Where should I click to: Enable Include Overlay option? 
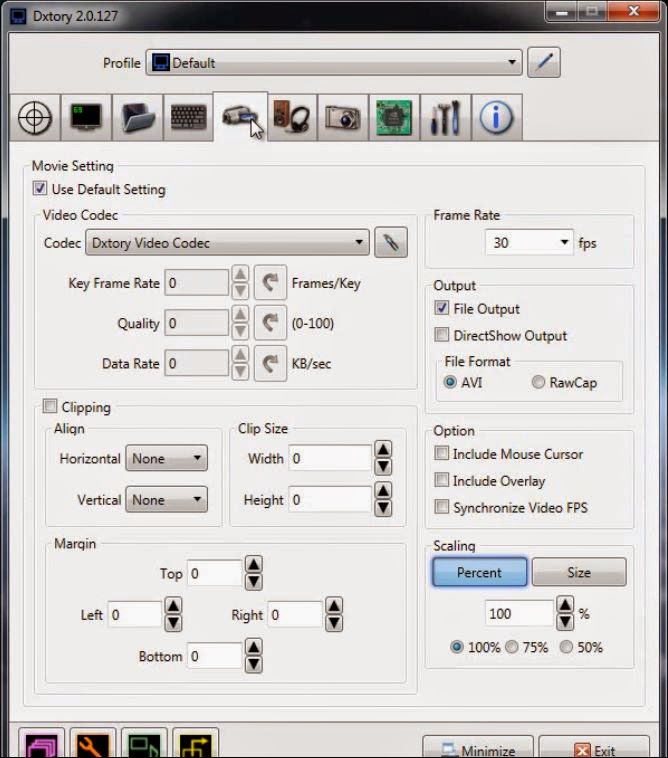(x=441, y=480)
